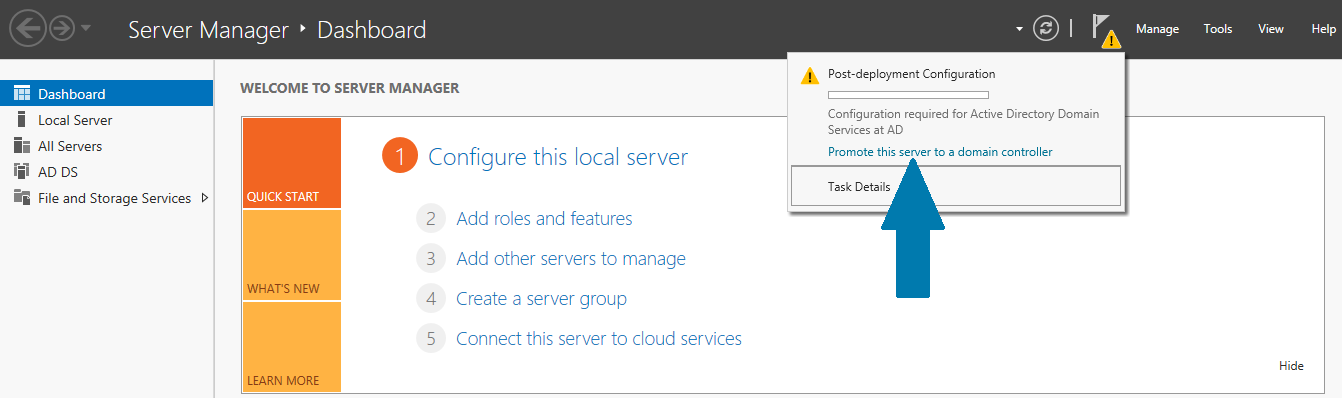This screenshot has width=1342, height=398.
Task: Click the refresh icon in the header
Action: tap(1046, 29)
